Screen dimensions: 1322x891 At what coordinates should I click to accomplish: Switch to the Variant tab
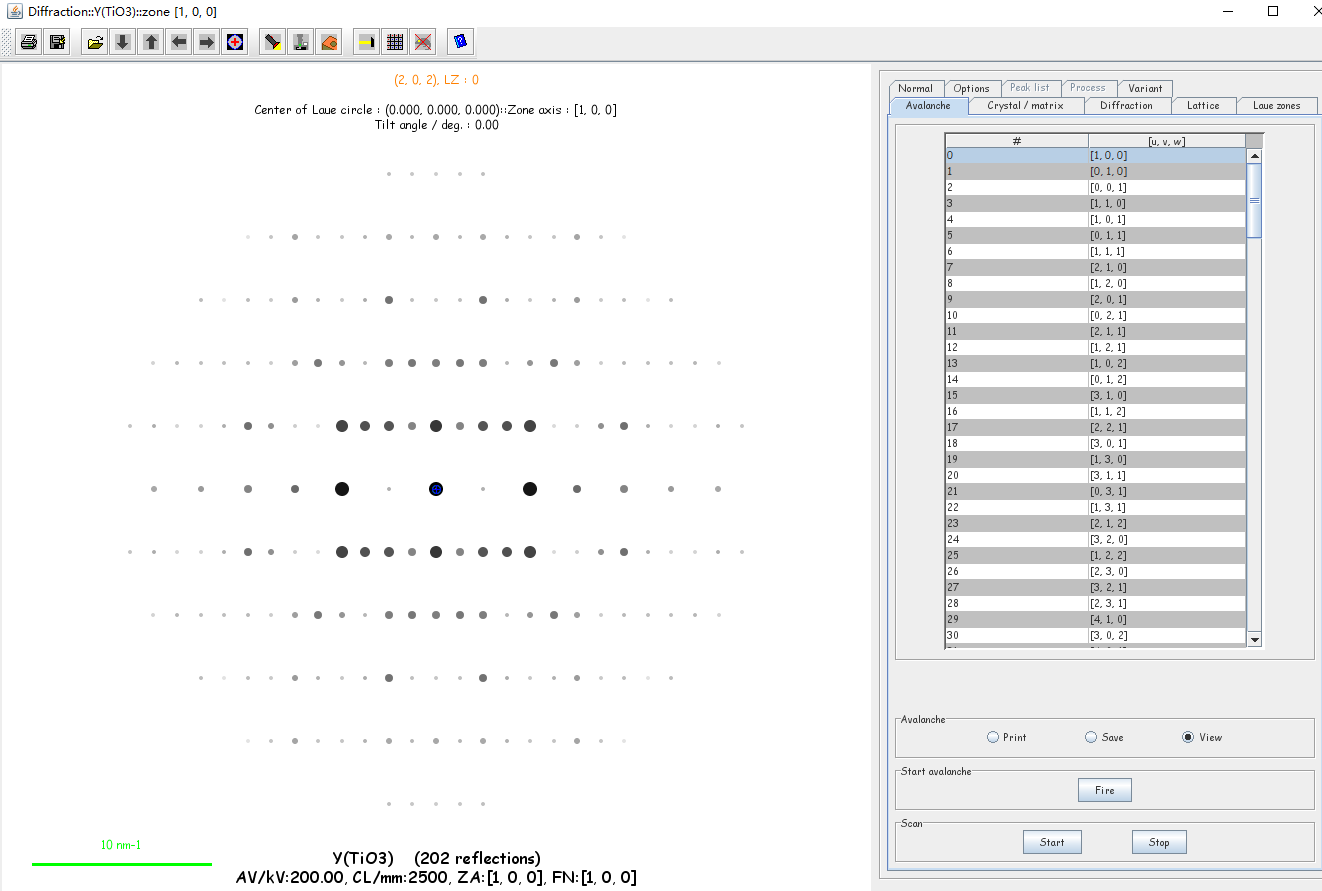[1145, 88]
